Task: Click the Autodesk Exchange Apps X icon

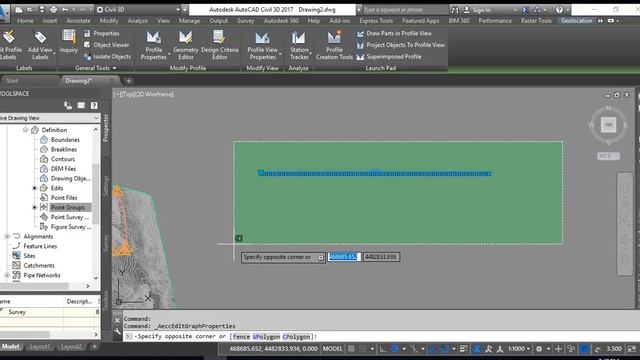Action: (x=525, y=9)
